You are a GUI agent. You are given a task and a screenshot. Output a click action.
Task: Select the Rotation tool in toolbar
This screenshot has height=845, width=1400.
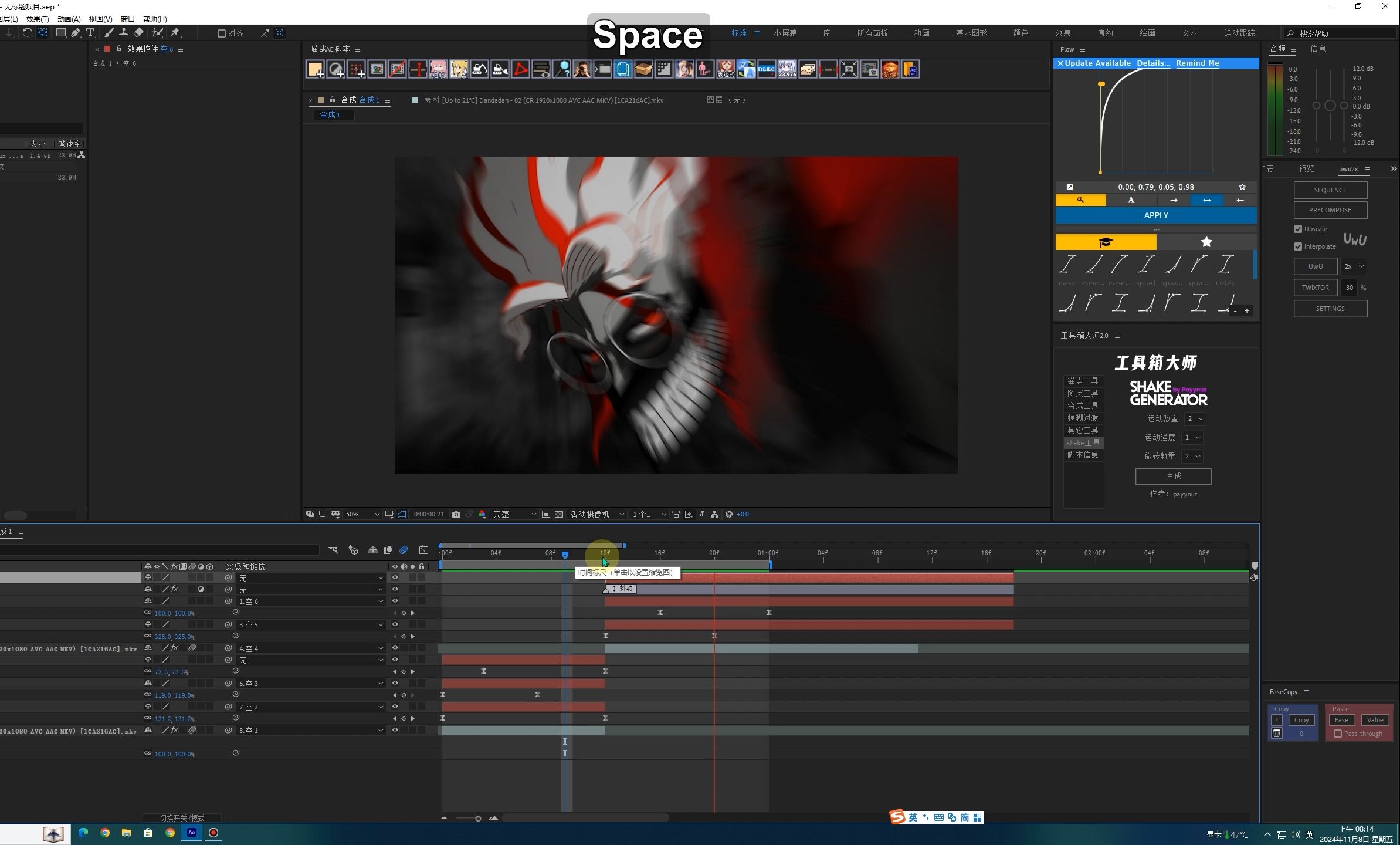tap(27, 33)
